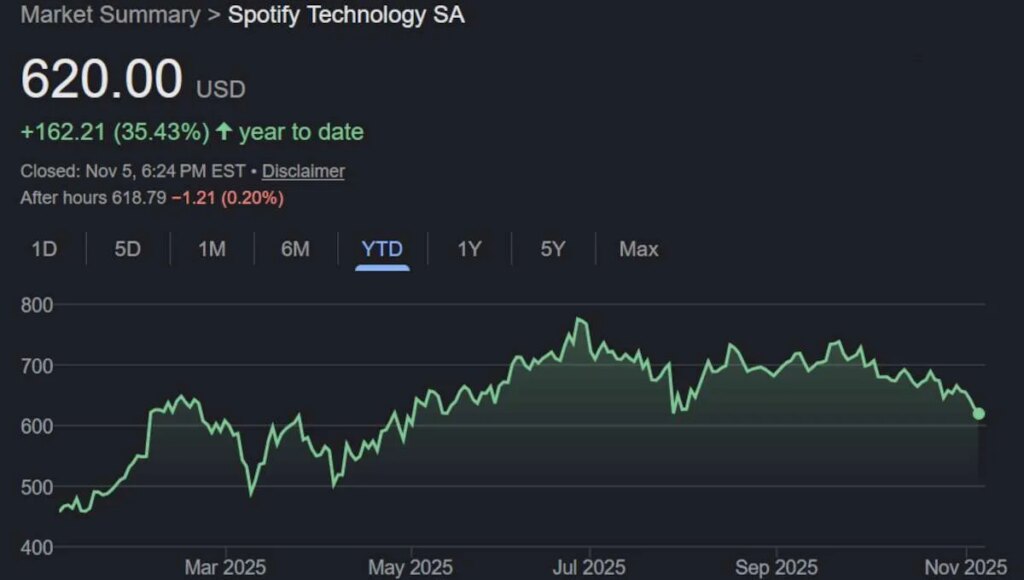Select the 6M chart range

(x=294, y=249)
